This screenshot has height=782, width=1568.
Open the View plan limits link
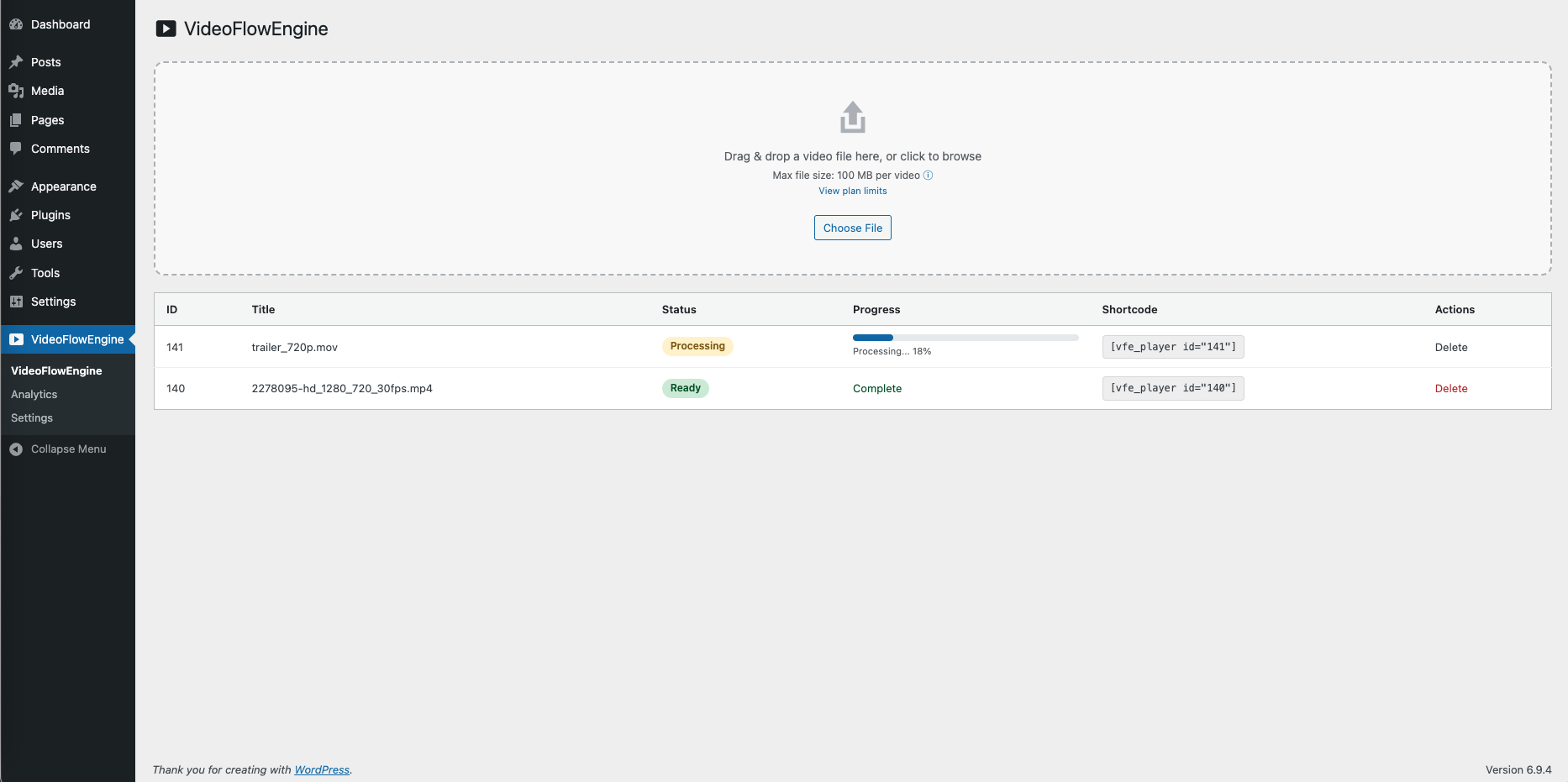852,191
